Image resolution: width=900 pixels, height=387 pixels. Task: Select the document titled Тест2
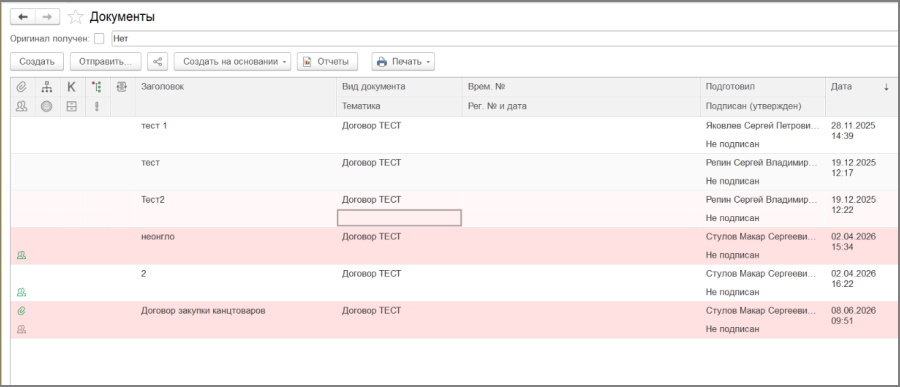tap(153, 200)
